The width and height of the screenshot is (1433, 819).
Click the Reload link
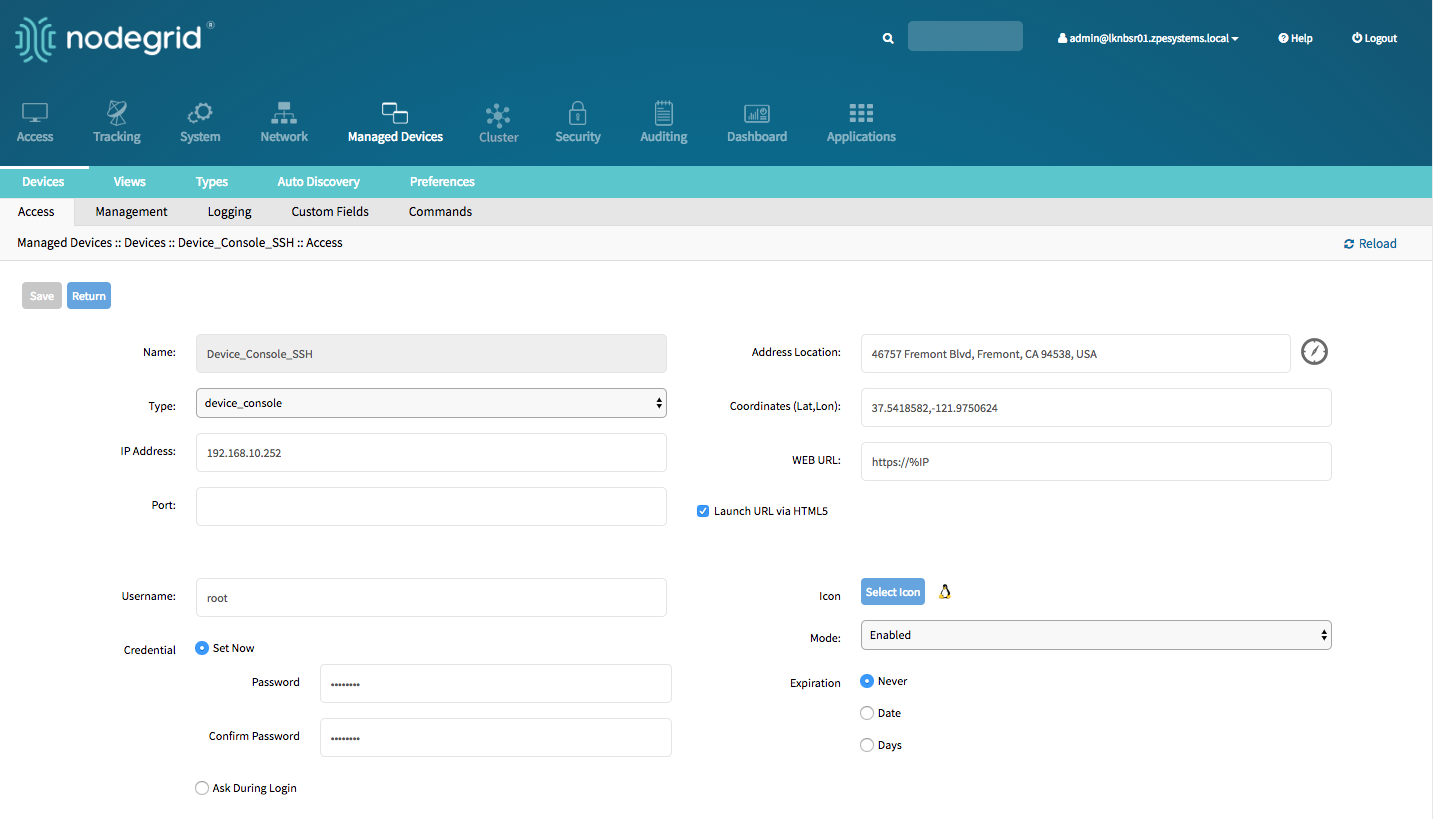tap(1370, 244)
